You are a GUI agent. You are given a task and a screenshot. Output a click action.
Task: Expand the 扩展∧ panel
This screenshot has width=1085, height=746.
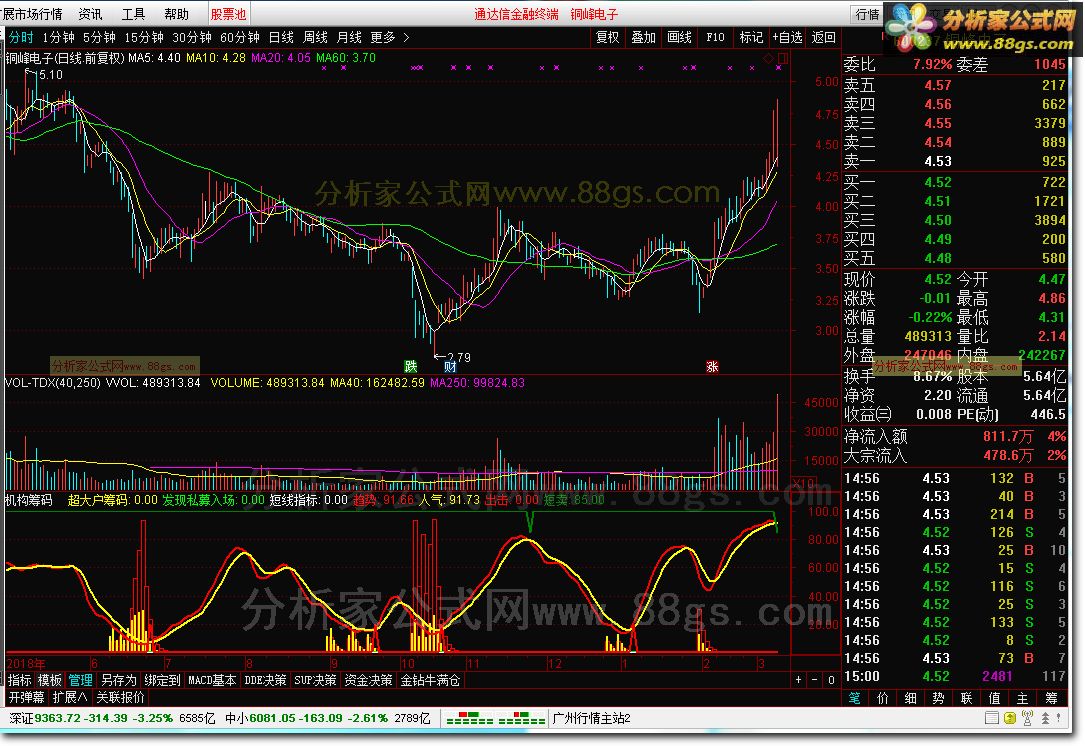(70, 697)
